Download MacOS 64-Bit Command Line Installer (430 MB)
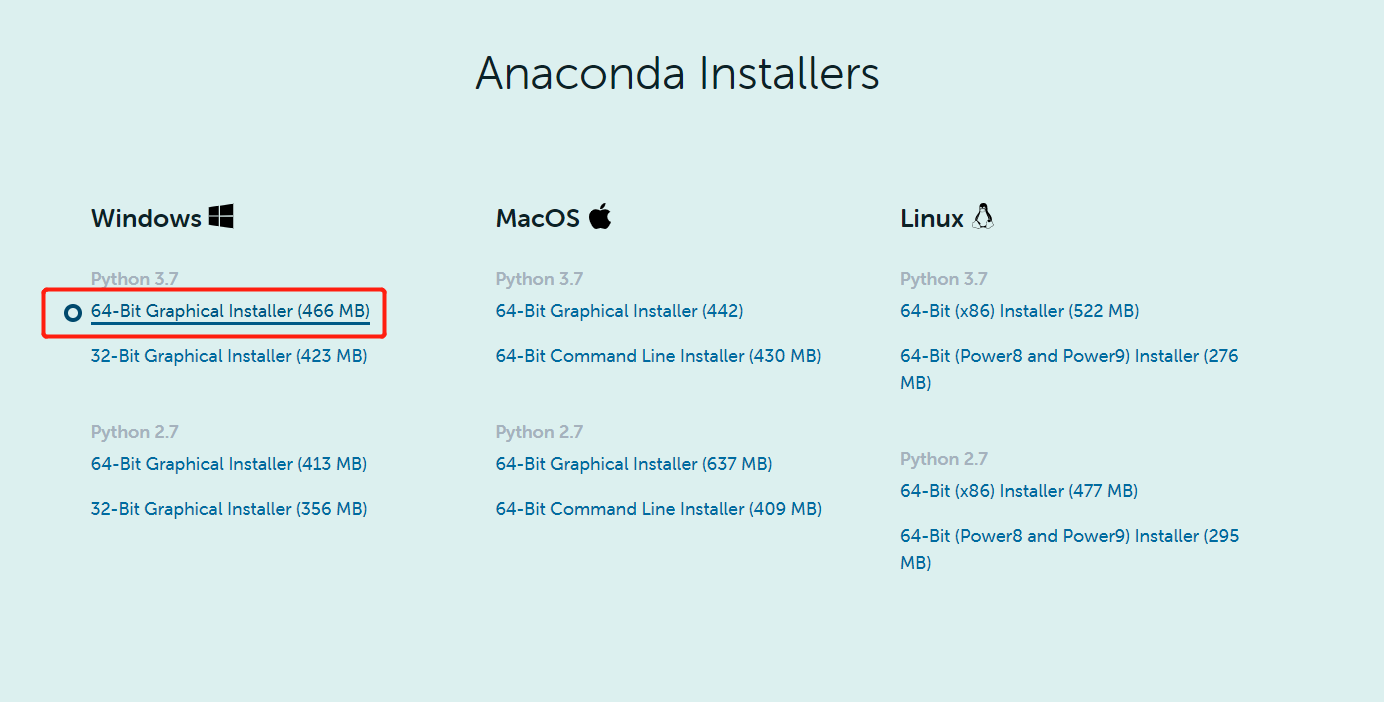 click(x=658, y=355)
